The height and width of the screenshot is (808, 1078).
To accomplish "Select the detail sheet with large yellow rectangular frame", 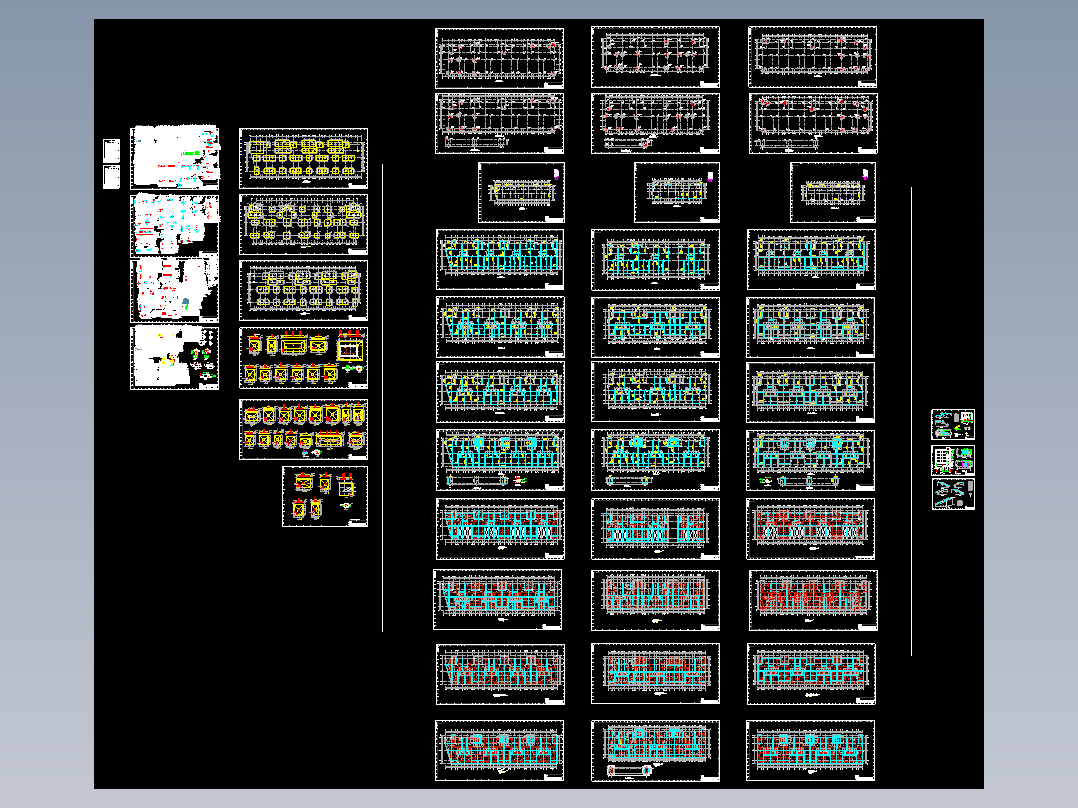I will [x=303, y=358].
